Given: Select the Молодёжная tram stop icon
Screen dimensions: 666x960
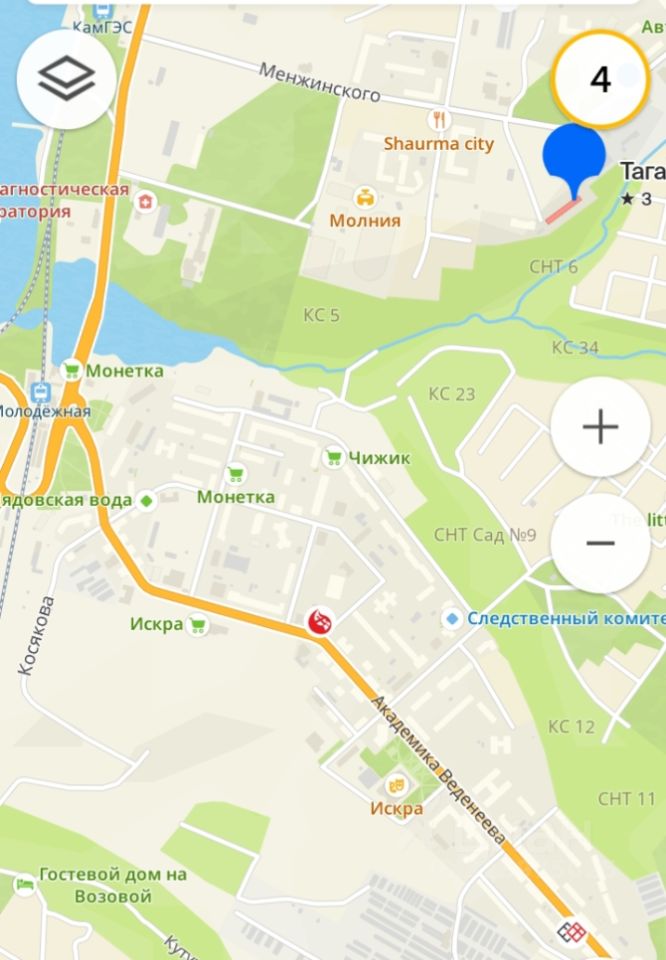Looking at the screenshot, I should [x=41, y=391].
